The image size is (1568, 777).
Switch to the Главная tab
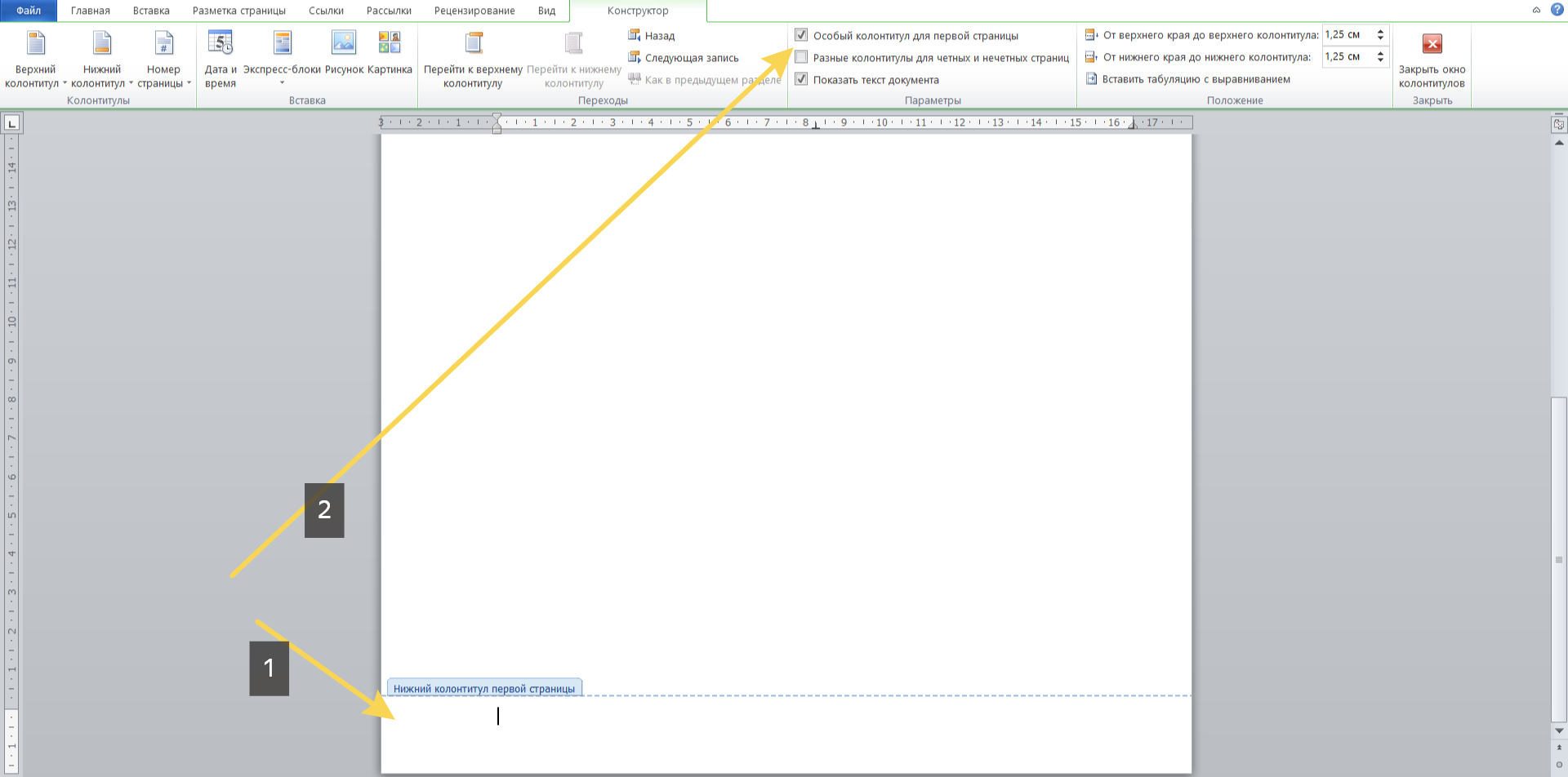pyautogui.click(x=90, y=11)
